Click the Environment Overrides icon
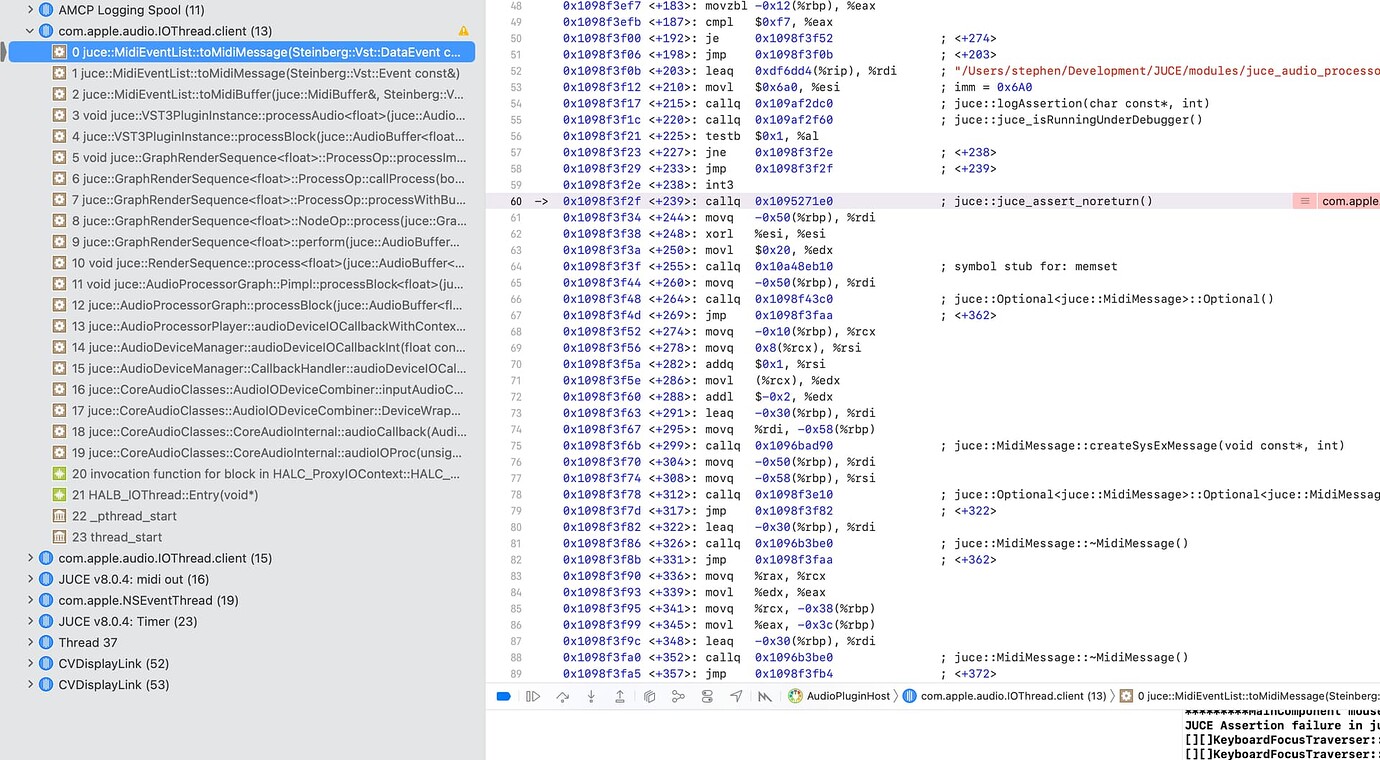Screen dimensions: 1380x760 (708, 696)
